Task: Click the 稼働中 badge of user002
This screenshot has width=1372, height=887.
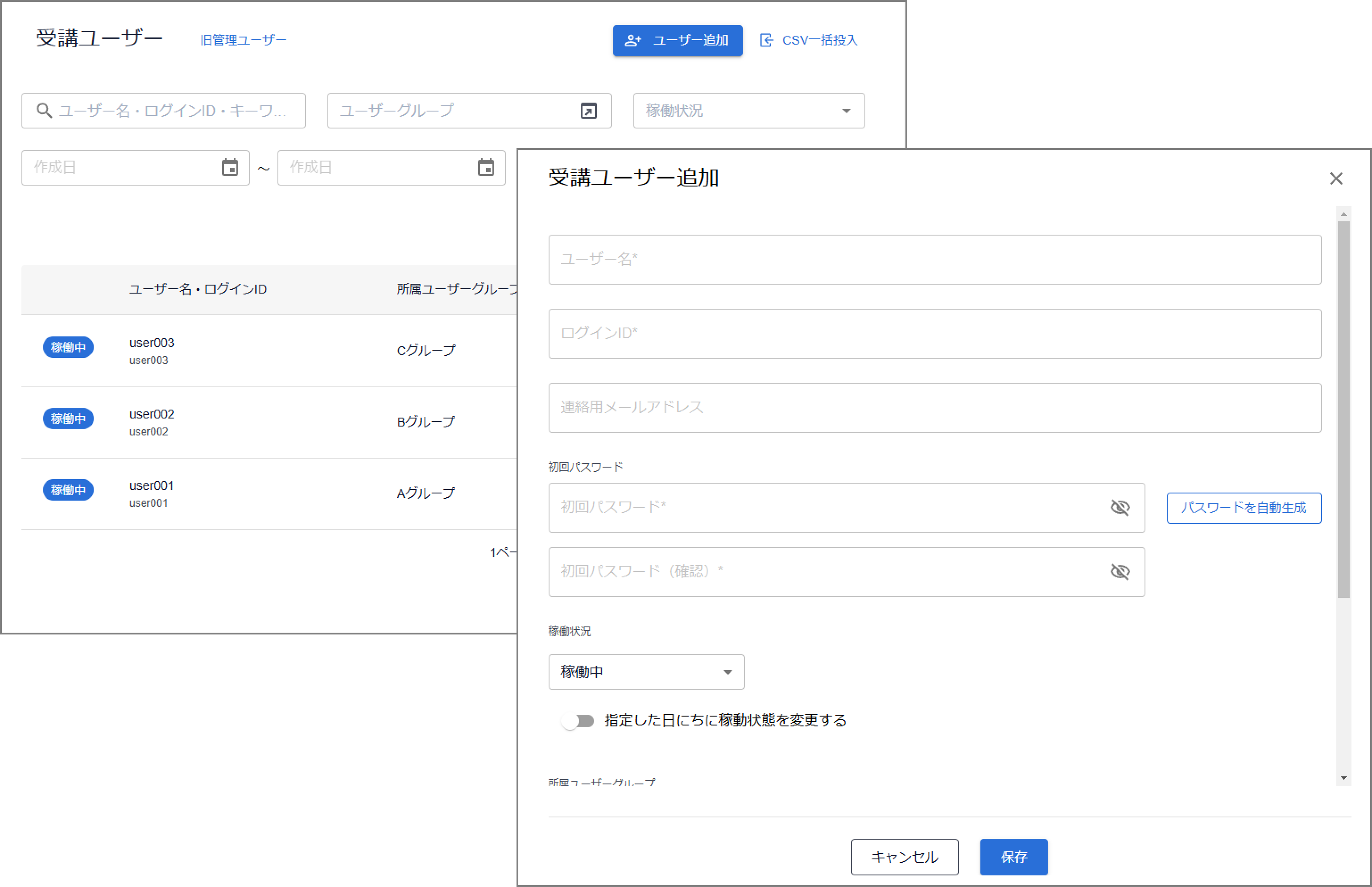Action: pos(68,419)
